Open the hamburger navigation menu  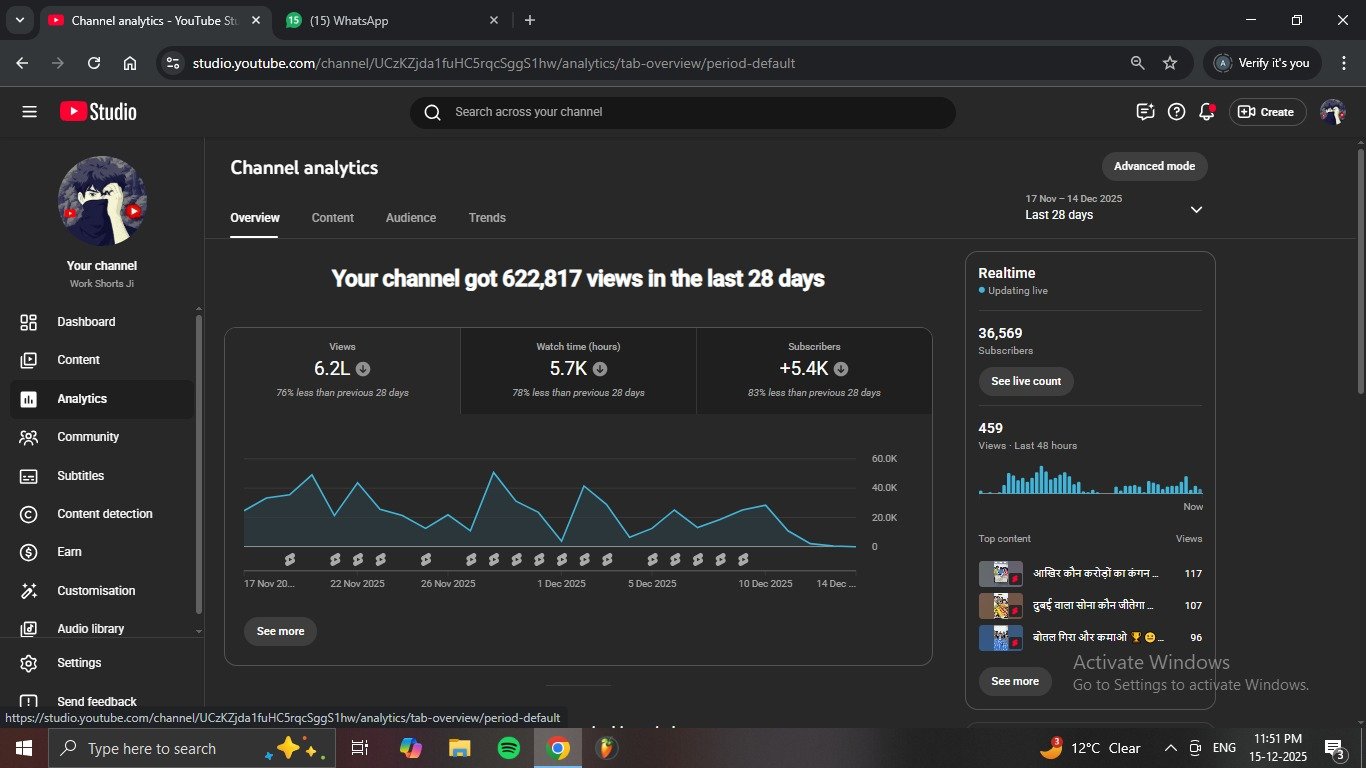[29, 112]
